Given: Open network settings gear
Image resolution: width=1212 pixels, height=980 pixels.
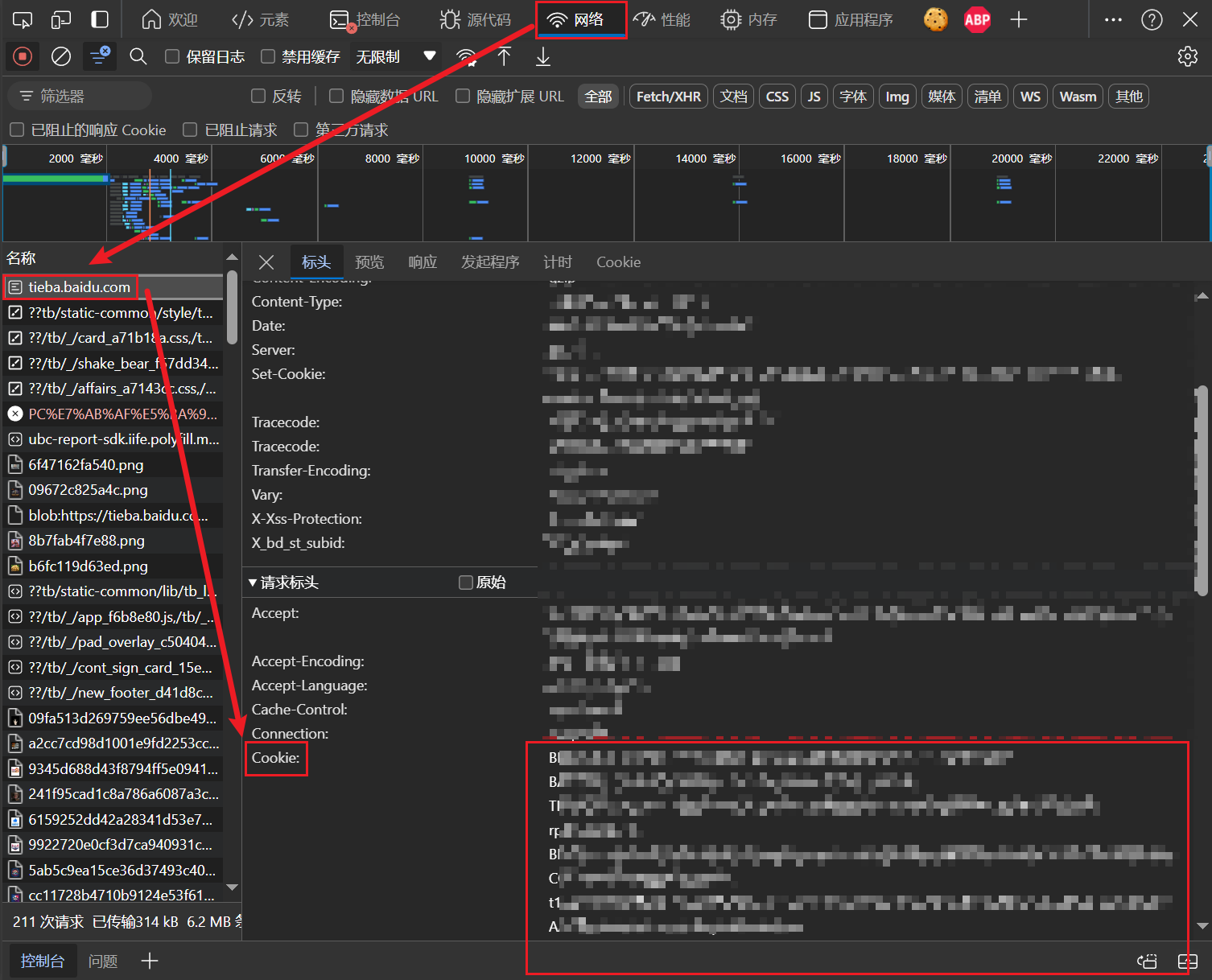Looking at the screenshot, I should coord(1187,56).
